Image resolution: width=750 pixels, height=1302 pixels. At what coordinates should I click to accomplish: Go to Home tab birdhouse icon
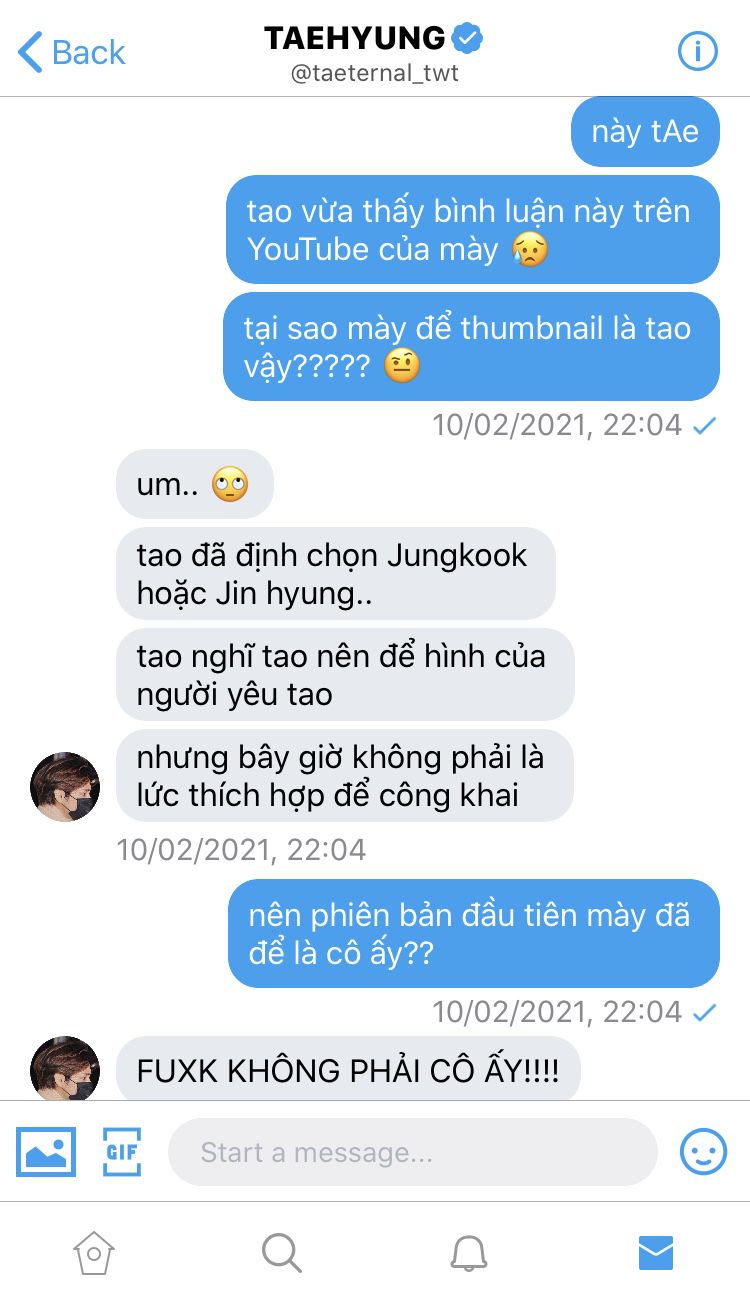94,1252
